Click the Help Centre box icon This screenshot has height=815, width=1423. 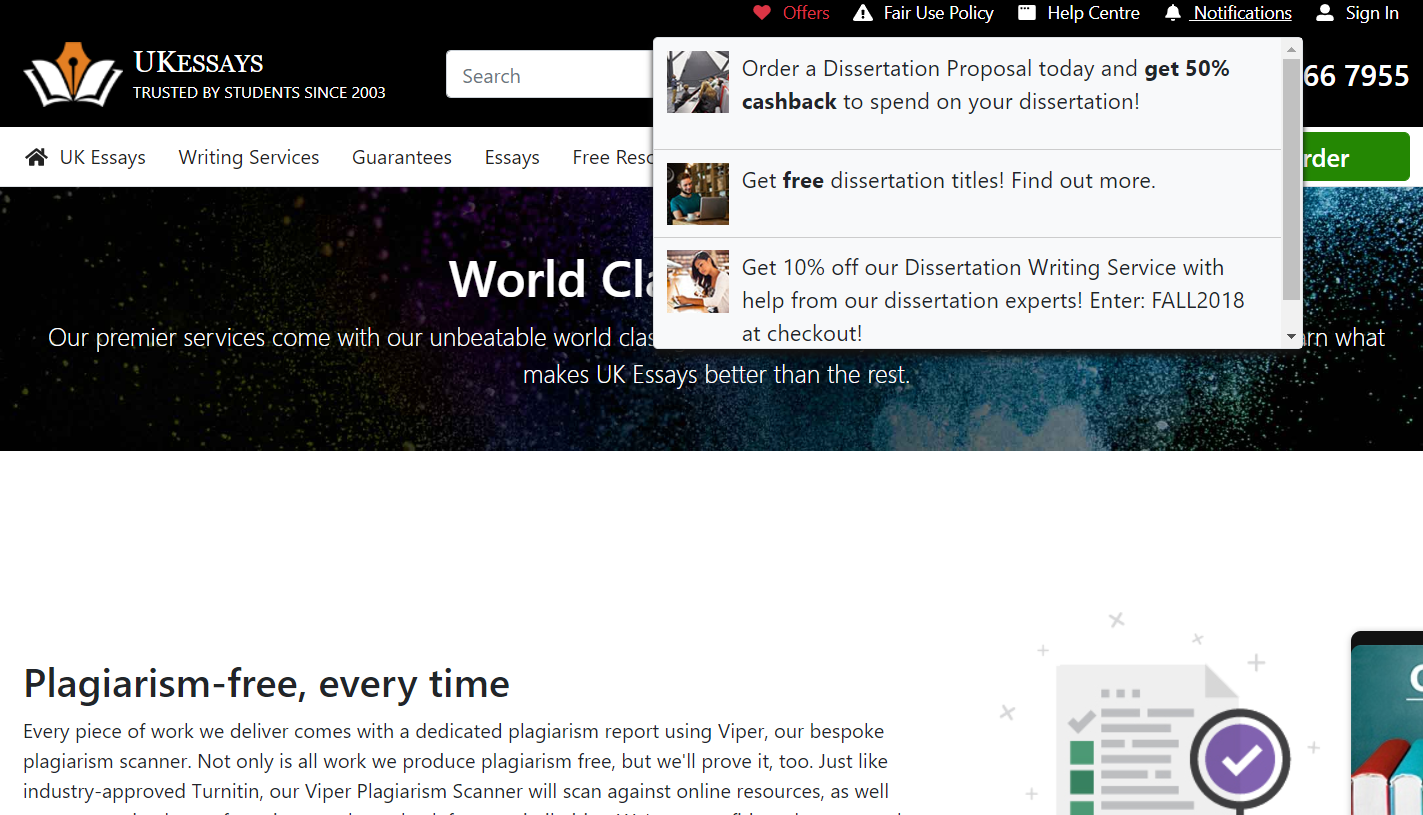pos(1027,13)
